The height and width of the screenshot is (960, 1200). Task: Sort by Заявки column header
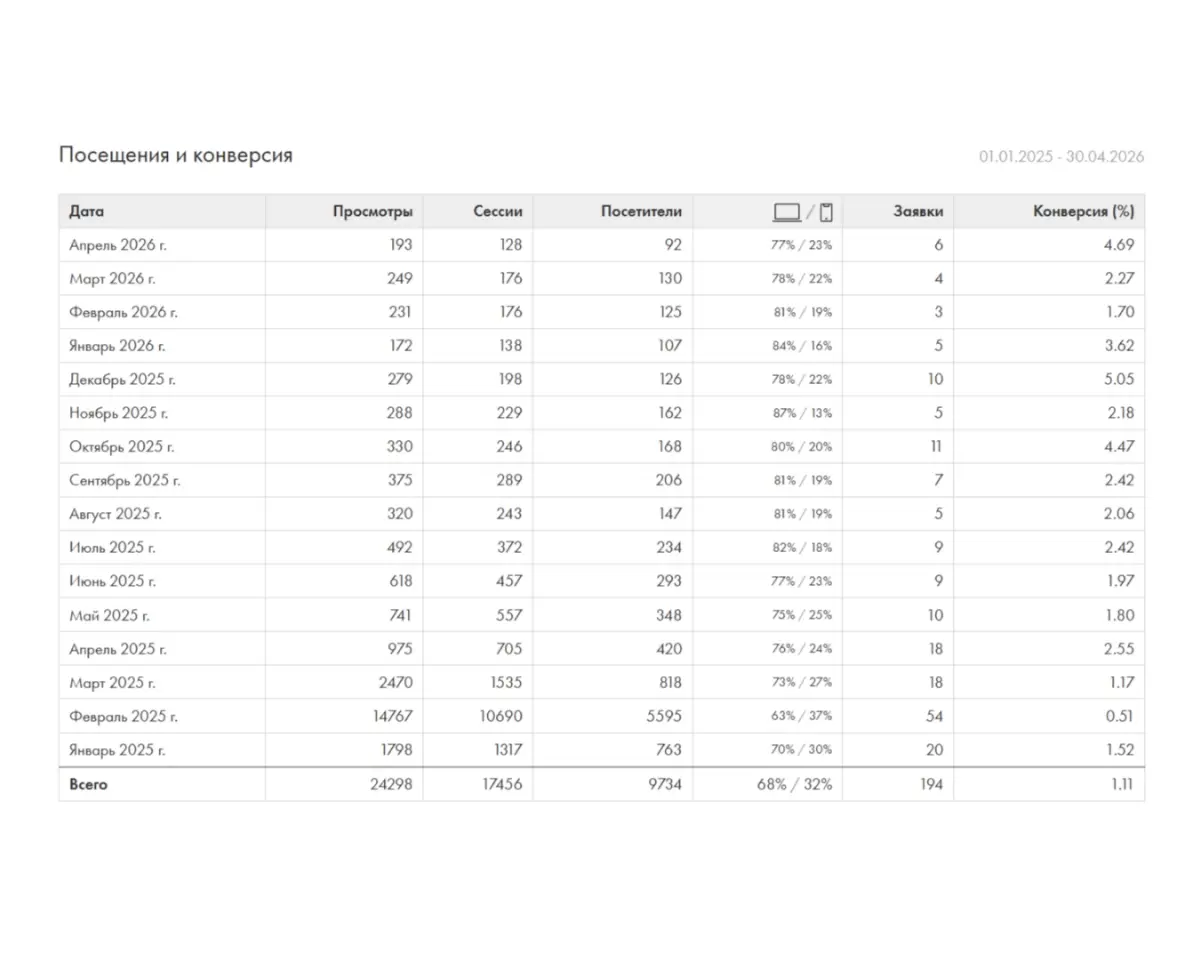[918, 212]
